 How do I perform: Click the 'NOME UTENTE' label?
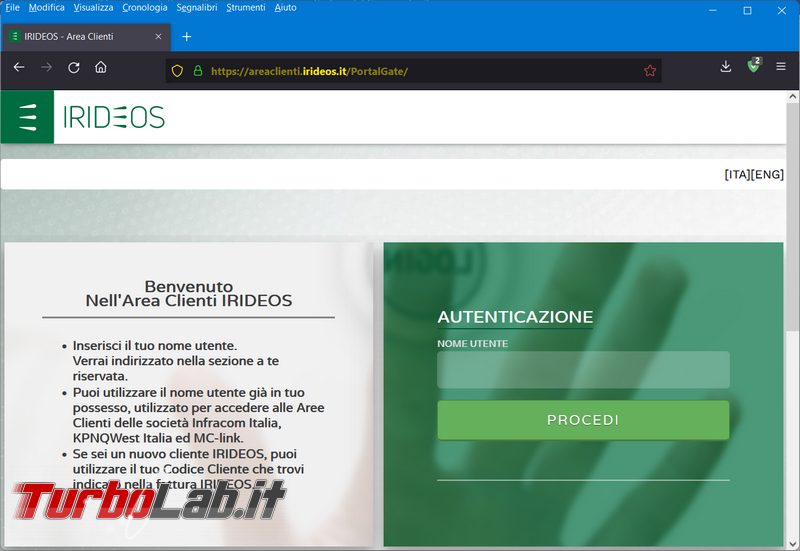point(472,344)
